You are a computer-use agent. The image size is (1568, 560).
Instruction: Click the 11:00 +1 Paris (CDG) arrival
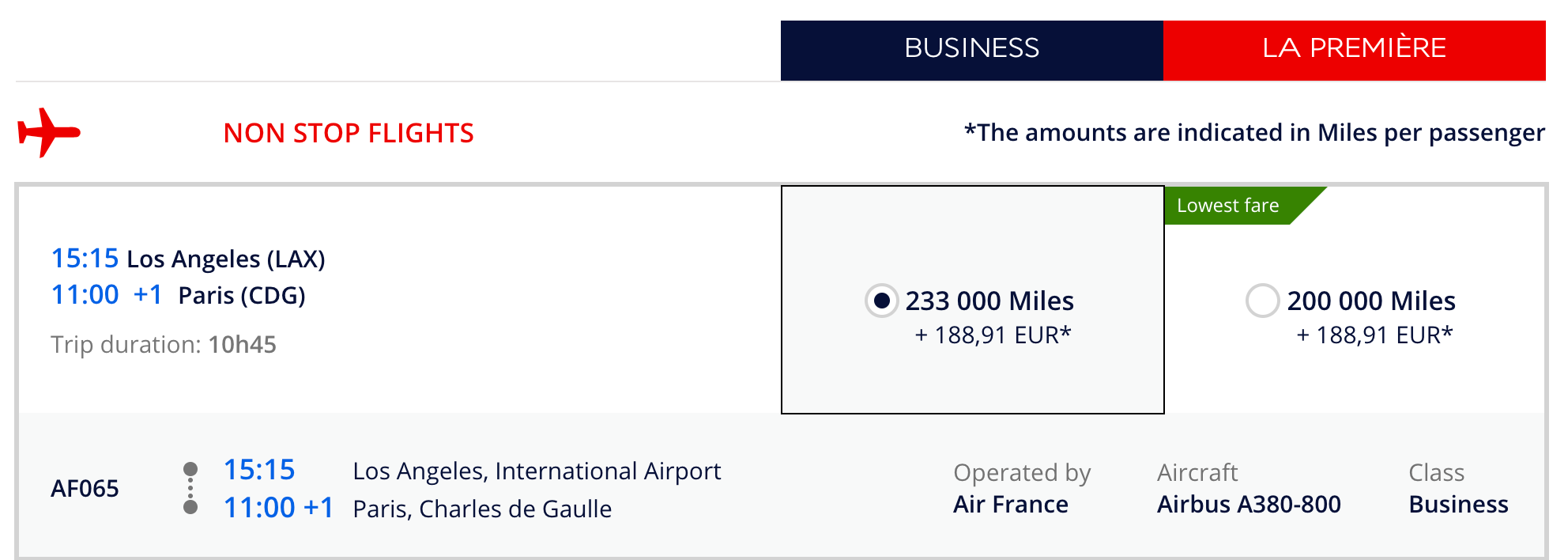[178, 295]
